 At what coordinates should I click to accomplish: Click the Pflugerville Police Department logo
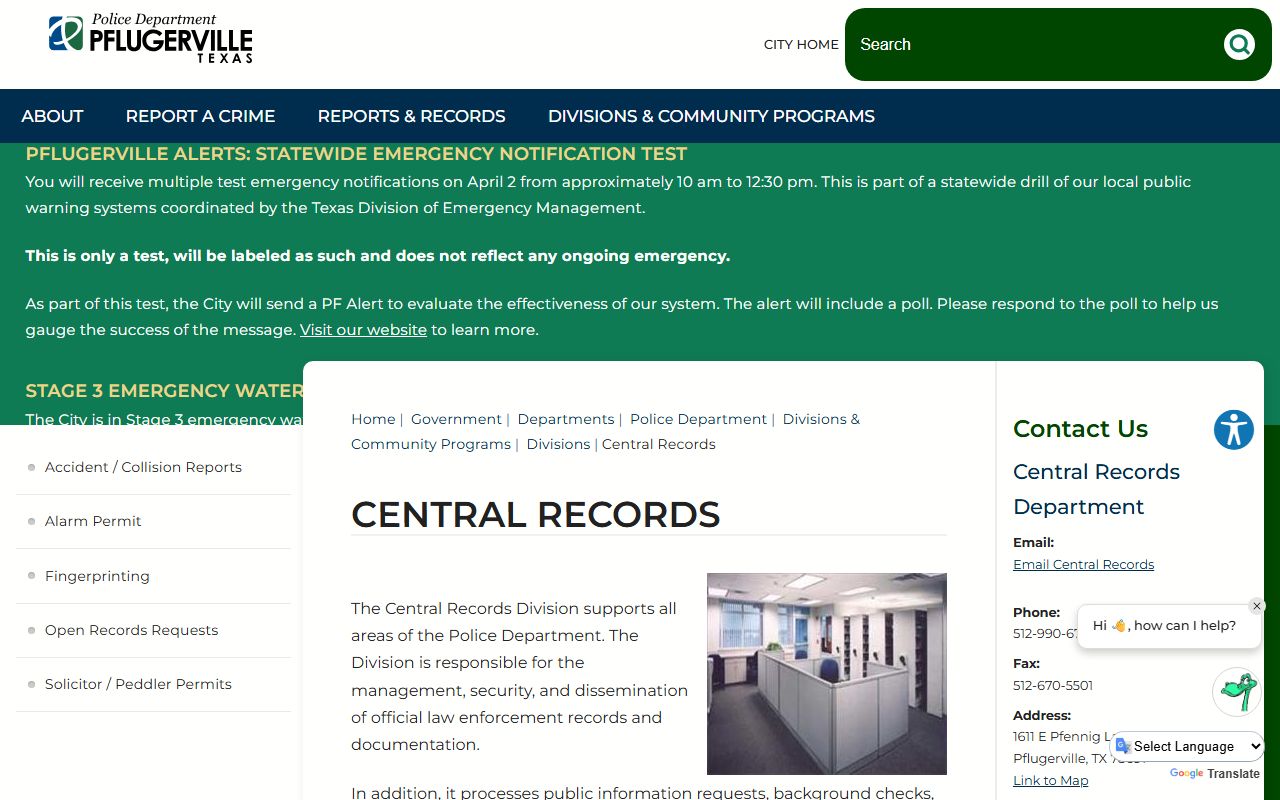click(150, 40)
